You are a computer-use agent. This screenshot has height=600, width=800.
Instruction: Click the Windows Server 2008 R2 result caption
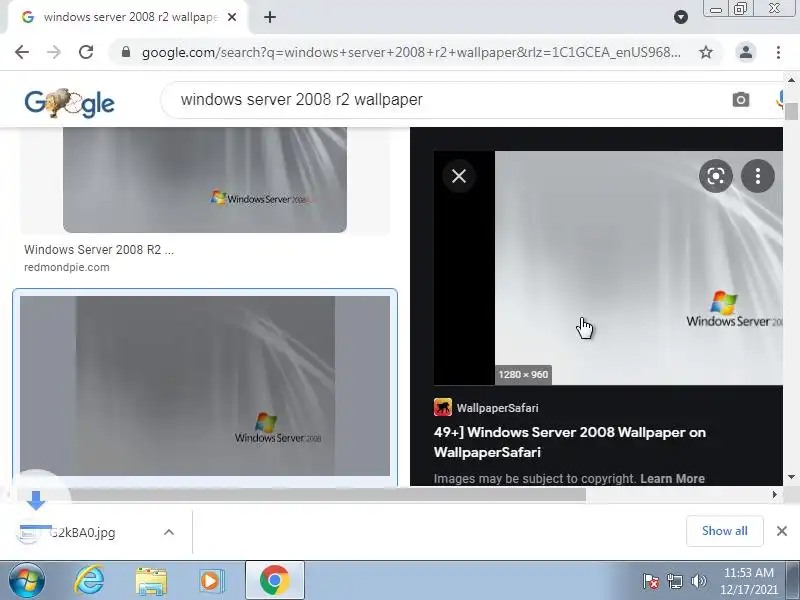pyautogui.click(x=99, y=249)
